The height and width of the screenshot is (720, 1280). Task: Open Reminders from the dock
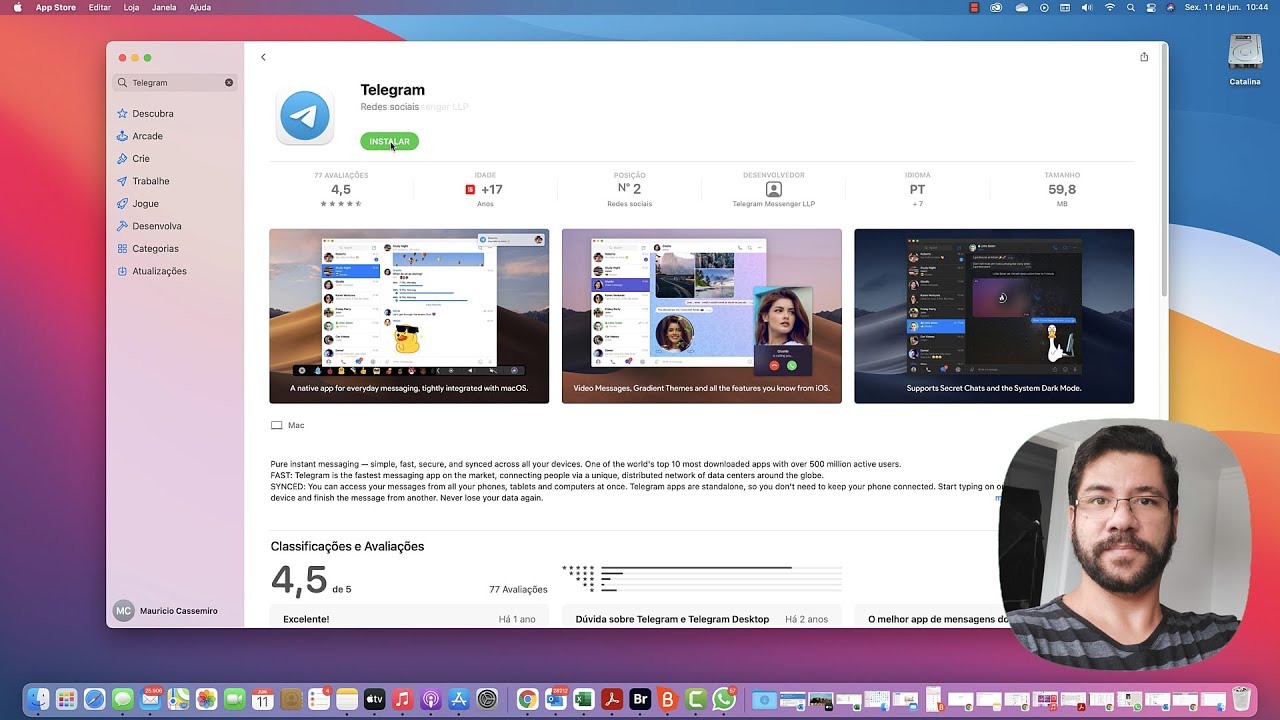tap(319, 700)
